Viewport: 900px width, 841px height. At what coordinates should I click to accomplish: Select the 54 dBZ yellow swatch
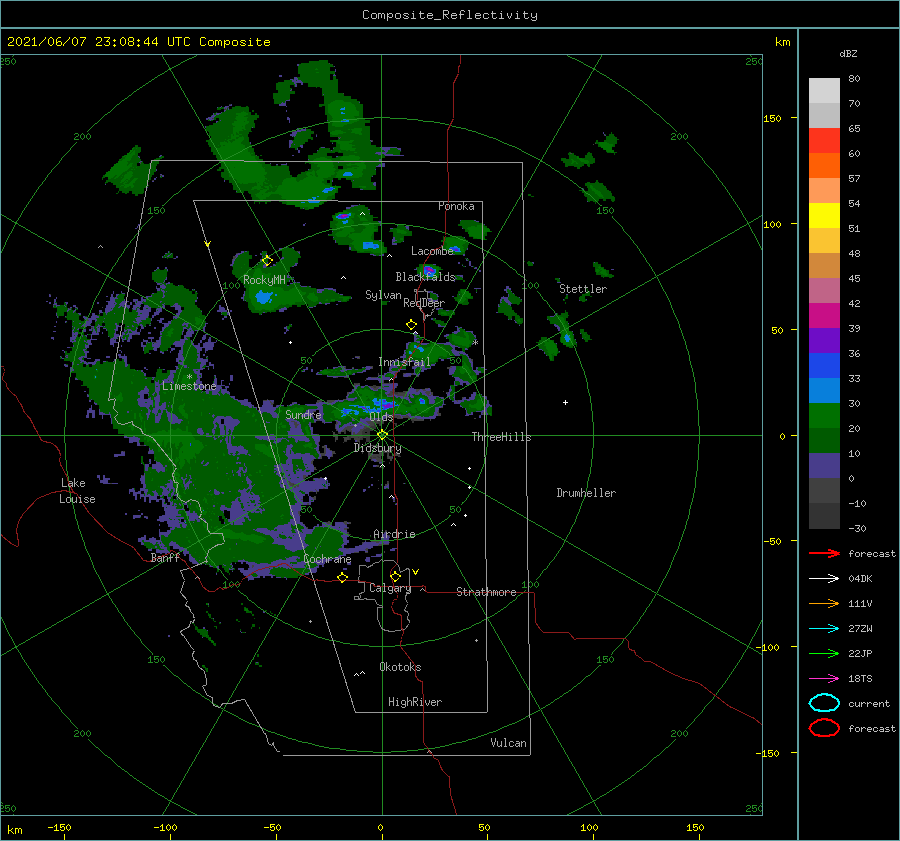(x=824, y=215)
